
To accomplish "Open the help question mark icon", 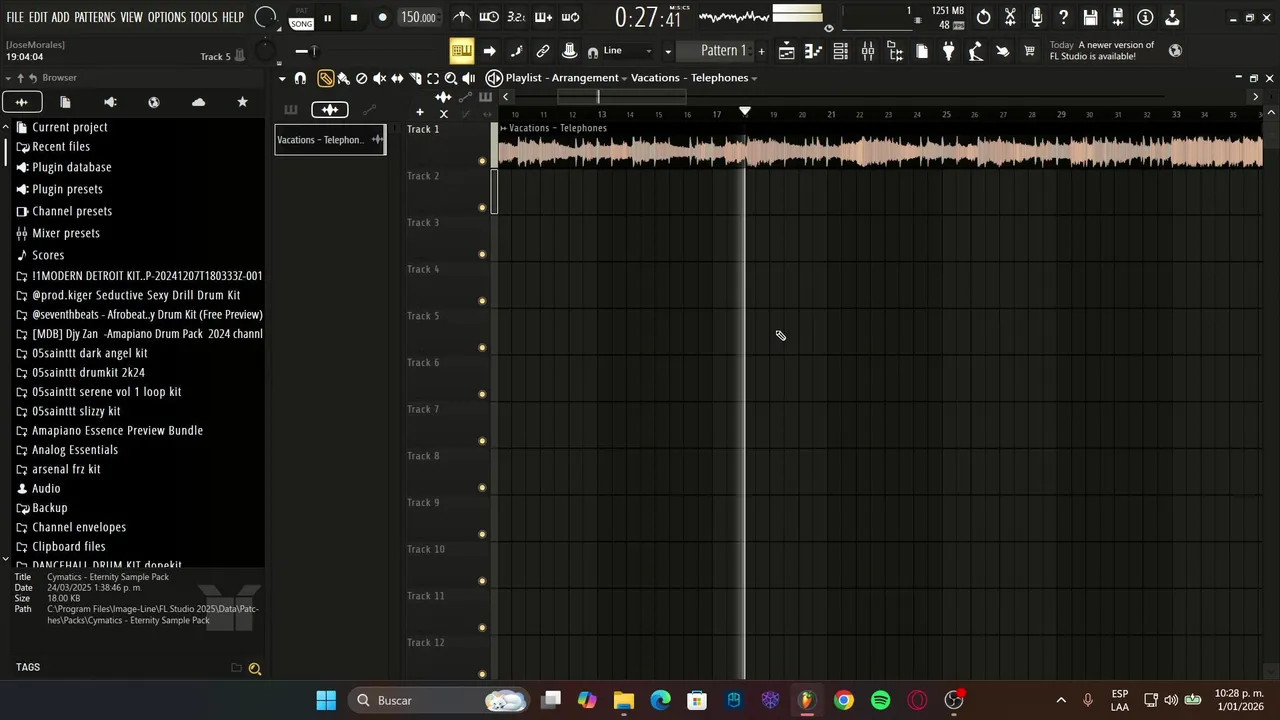I will coord(1064,17).
